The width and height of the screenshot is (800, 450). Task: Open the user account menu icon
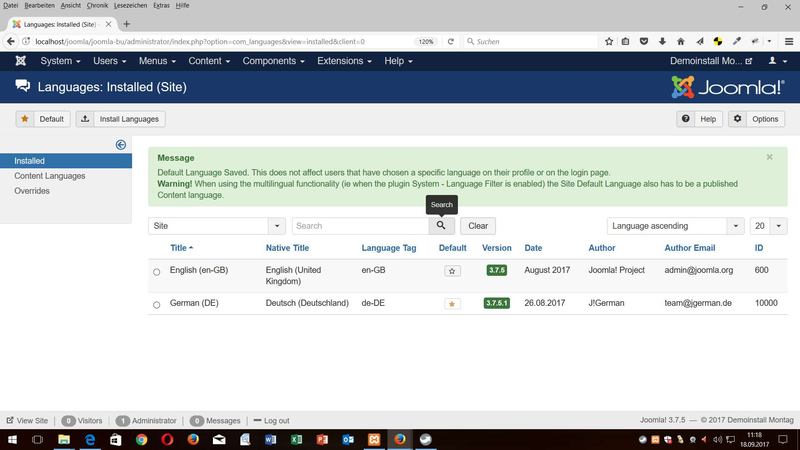[778, 61]
